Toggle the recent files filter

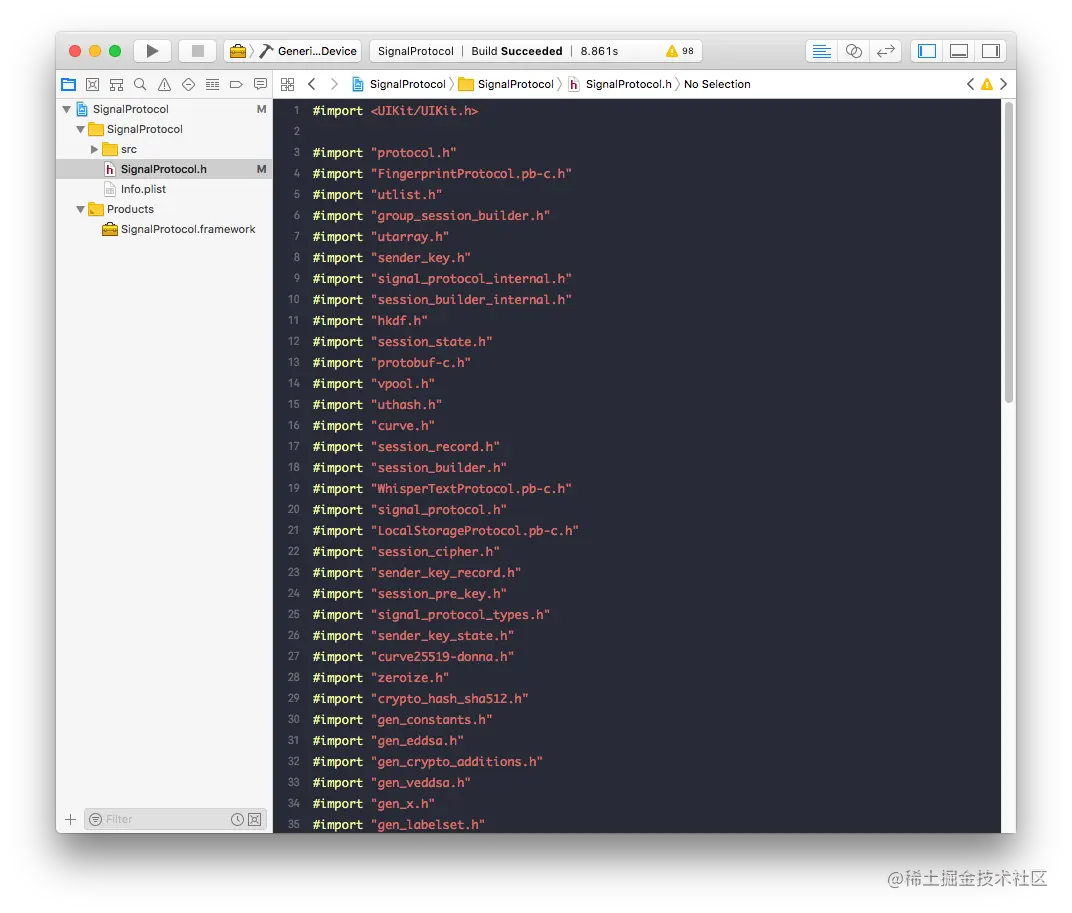click(237, 819)
